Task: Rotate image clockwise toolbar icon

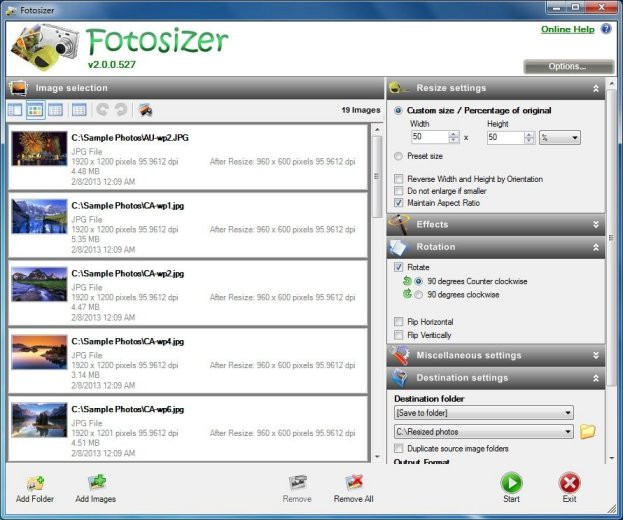Action: [121, 110]
